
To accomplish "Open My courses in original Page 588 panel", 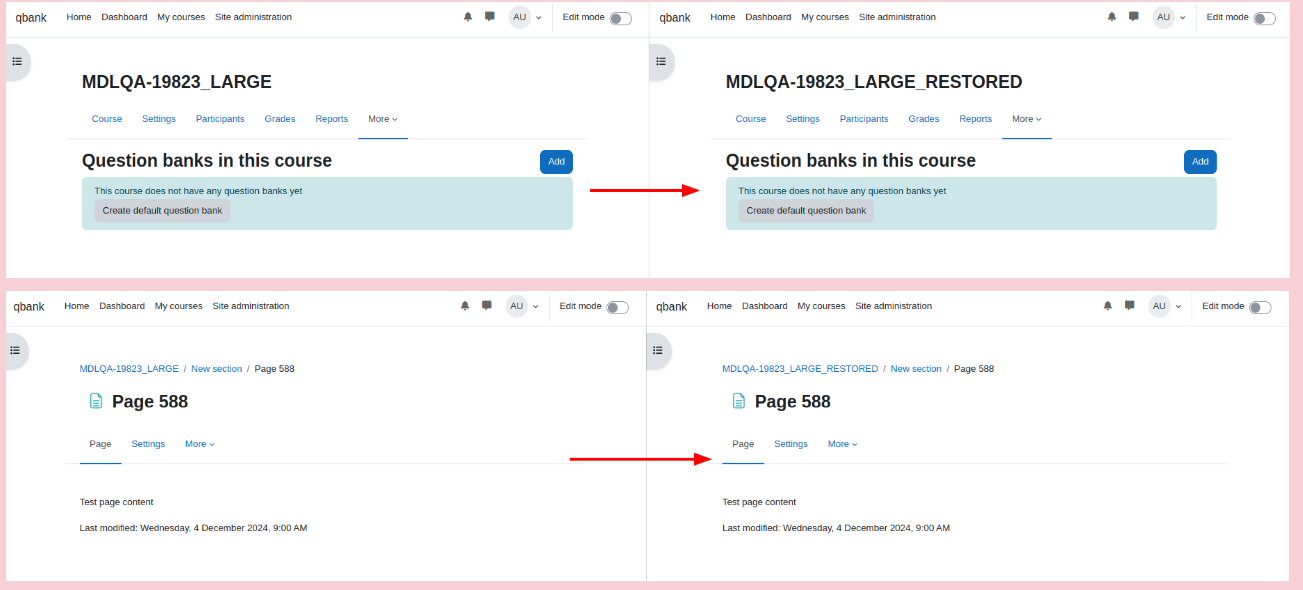I will 179,306.
